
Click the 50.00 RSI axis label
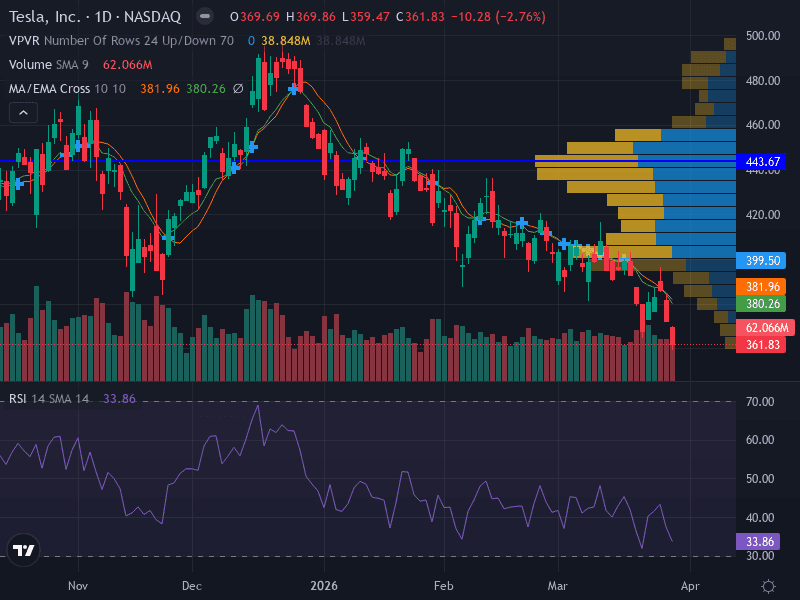[x=760, y=479]
